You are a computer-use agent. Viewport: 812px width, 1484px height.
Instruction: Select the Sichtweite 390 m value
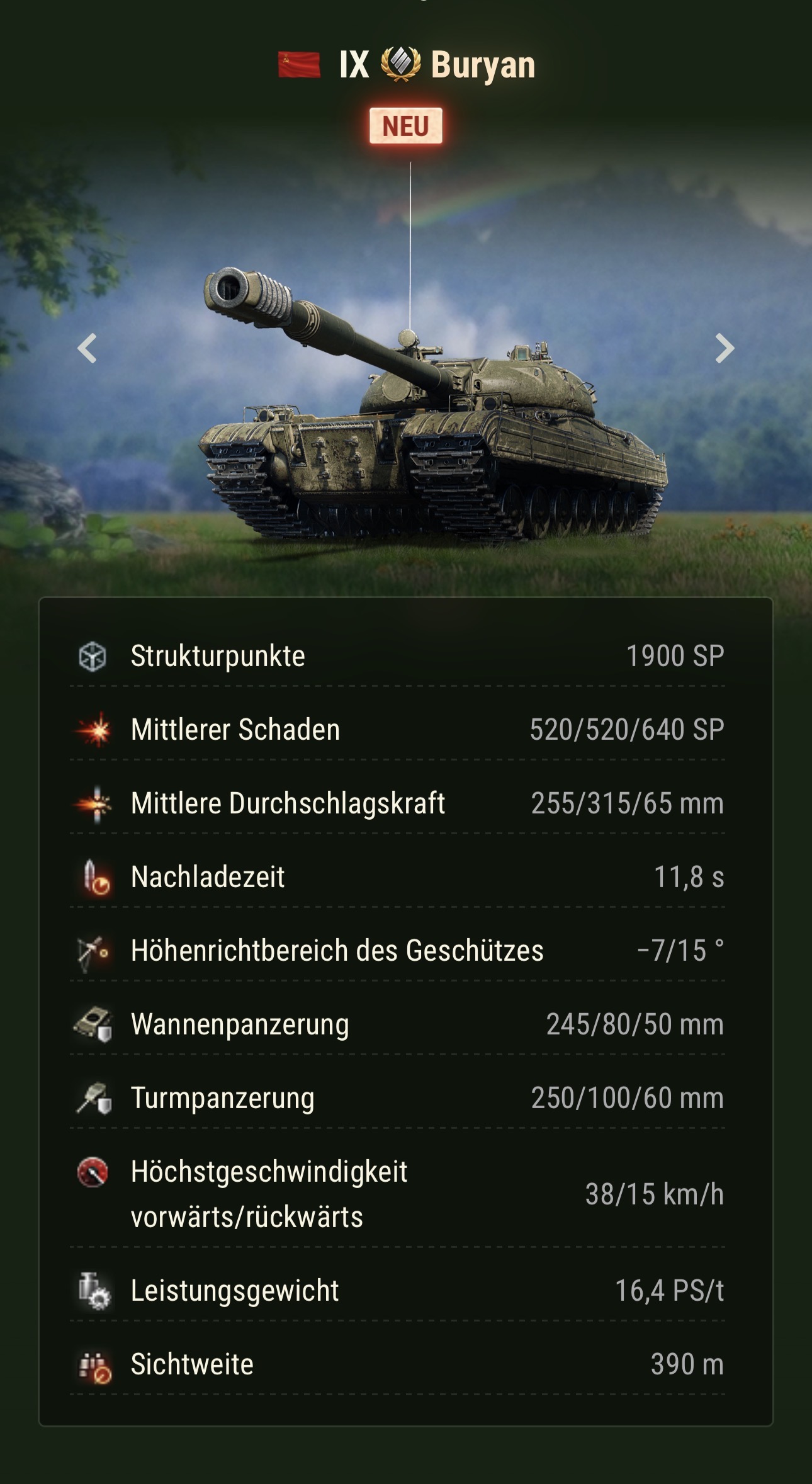point(687,1364)
